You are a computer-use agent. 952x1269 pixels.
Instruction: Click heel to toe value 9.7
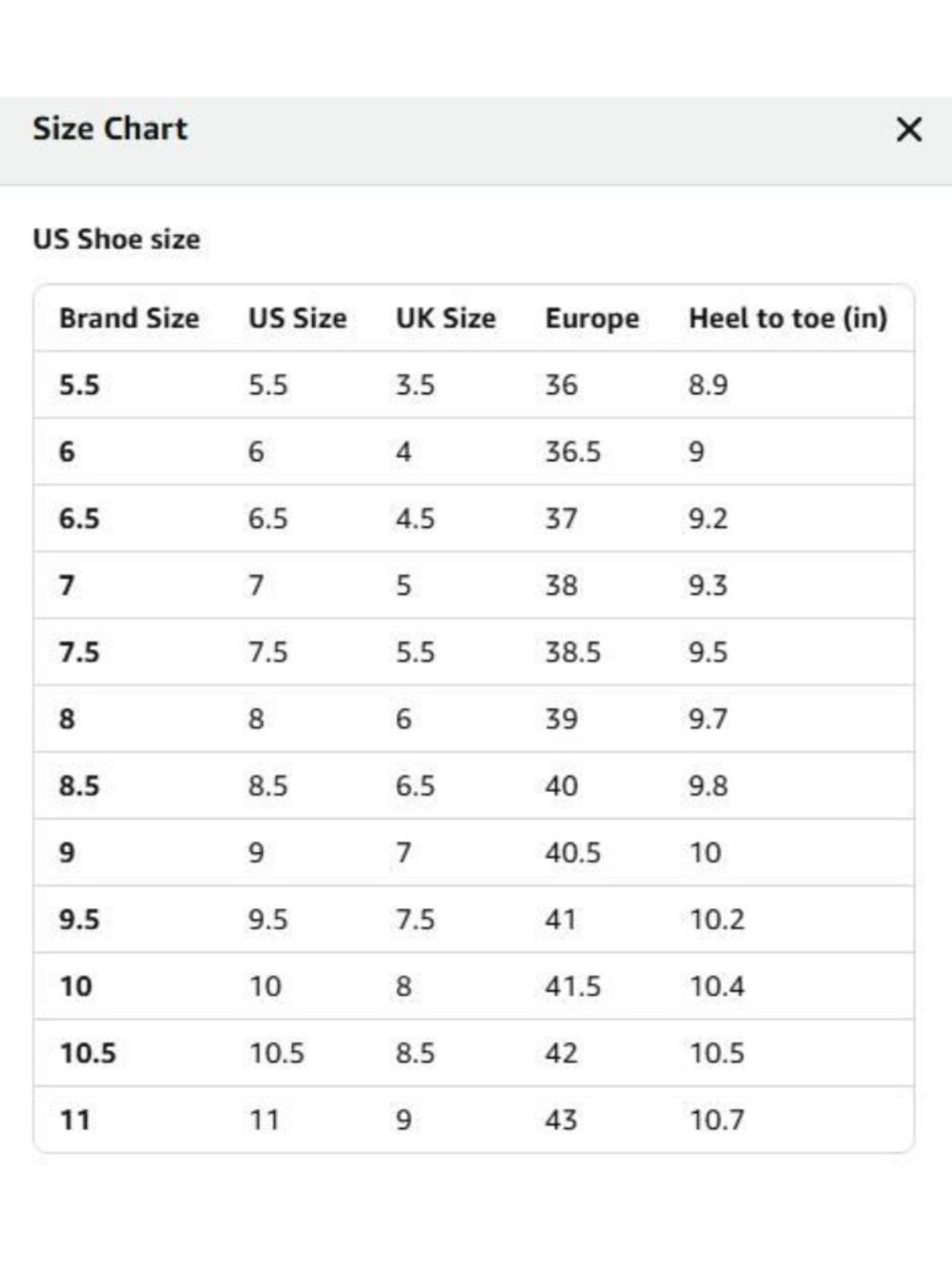pos(708,719)
